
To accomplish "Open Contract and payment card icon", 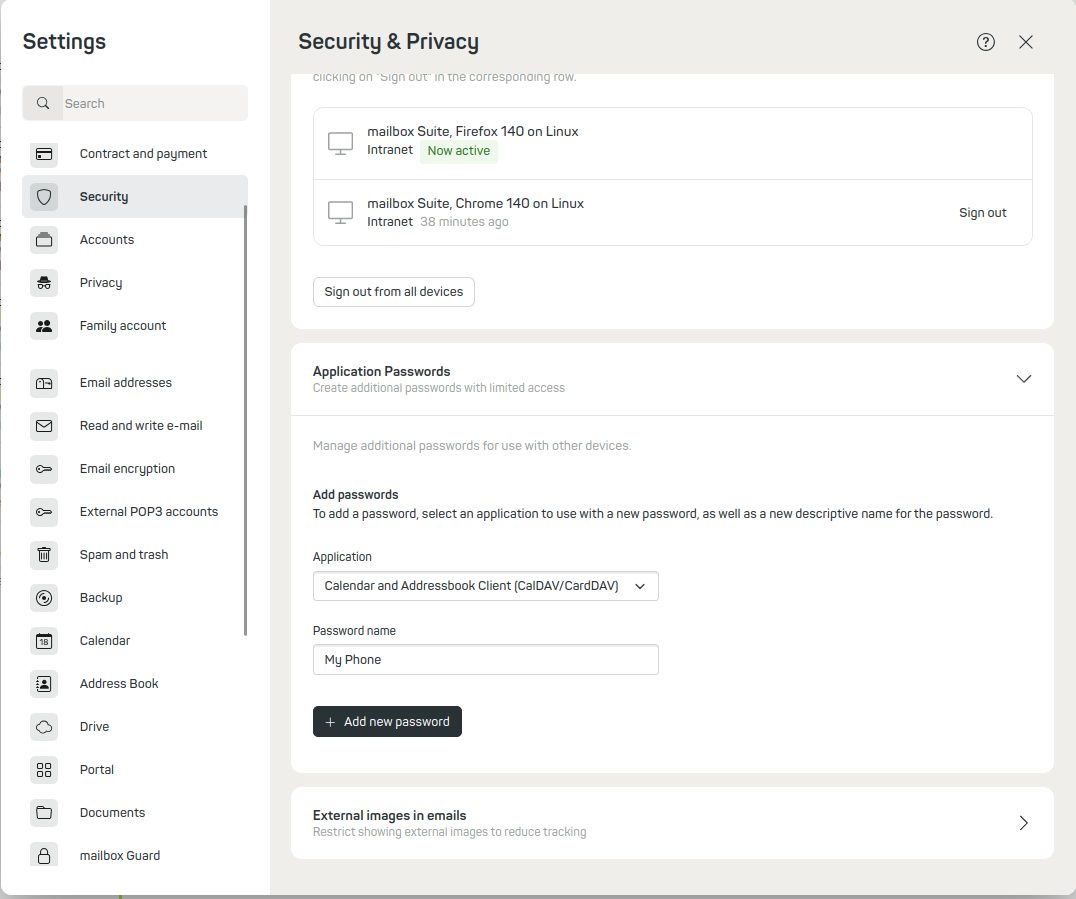I will pos(44,154).
